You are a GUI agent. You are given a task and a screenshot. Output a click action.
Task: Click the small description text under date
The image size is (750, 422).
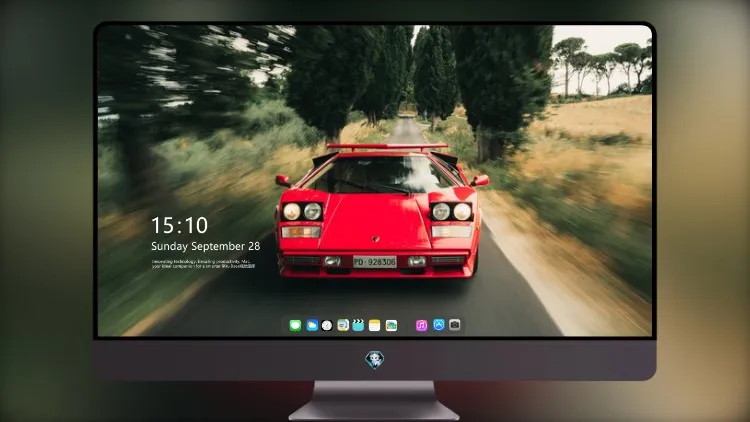(203, 264)
